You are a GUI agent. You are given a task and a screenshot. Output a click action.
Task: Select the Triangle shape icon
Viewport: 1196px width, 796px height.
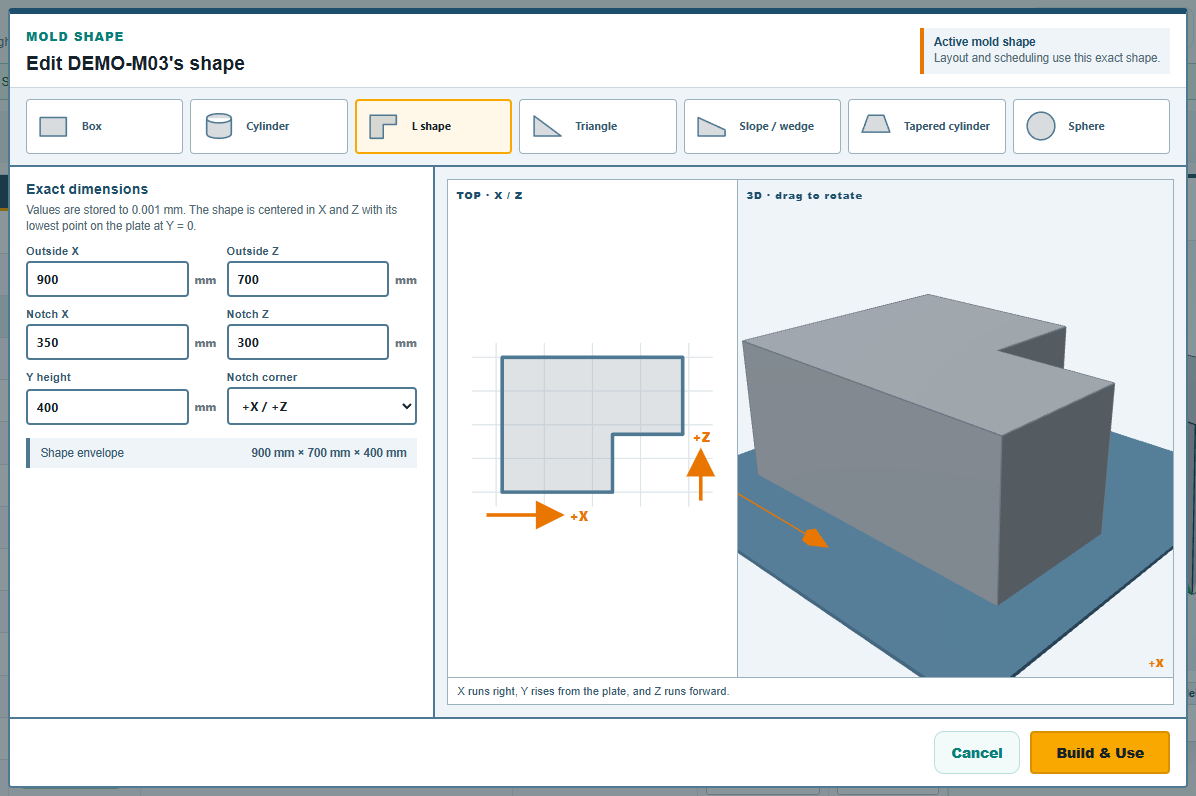click(x=547, y=127)
